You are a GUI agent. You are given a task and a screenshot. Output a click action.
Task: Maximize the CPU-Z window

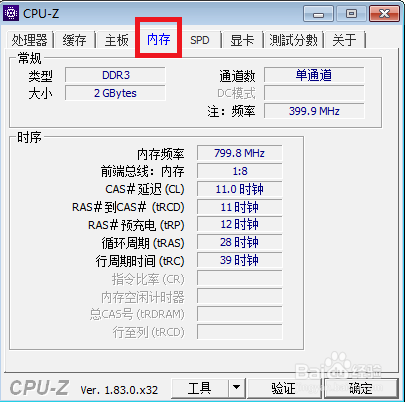click(351, 14)
